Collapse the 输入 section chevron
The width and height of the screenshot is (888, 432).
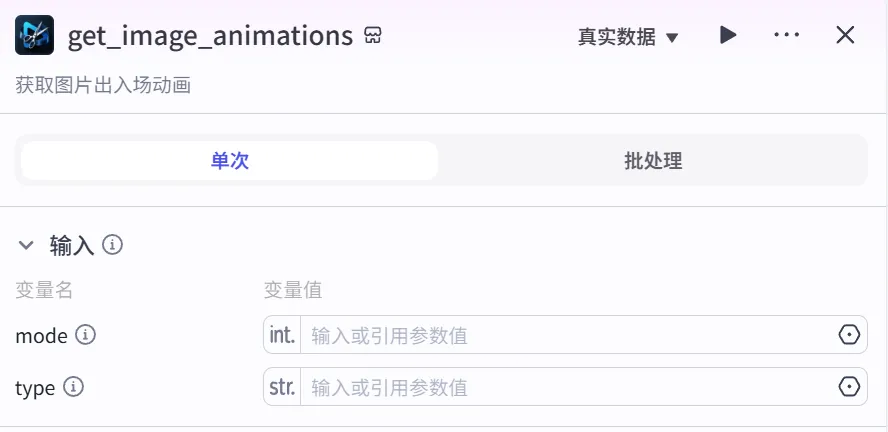point(26,245)
